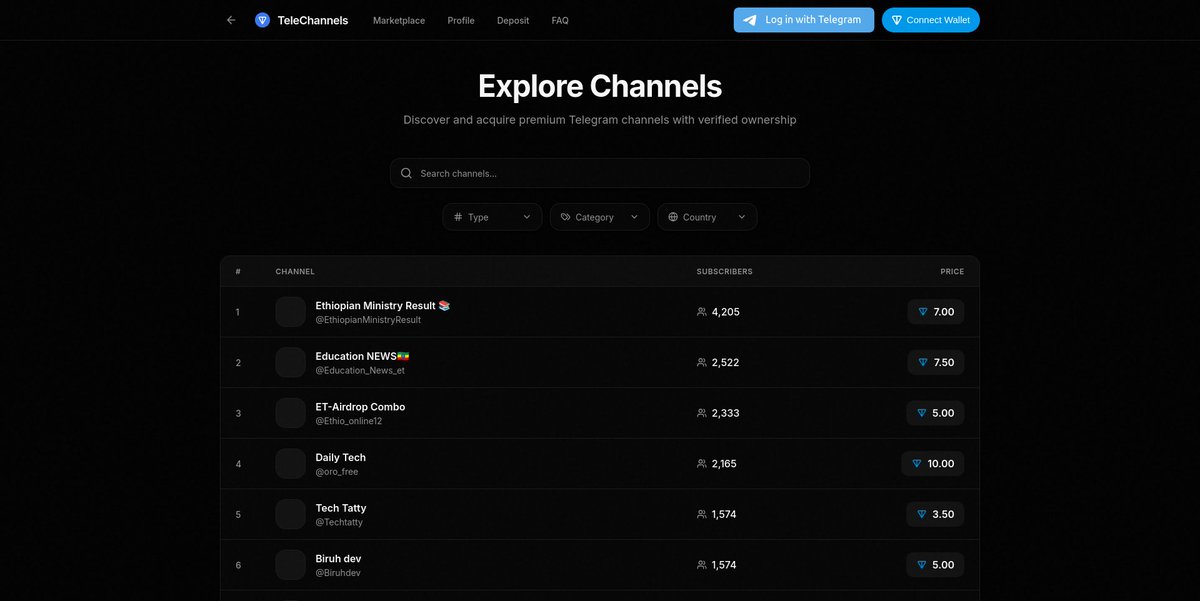This screenshot has height=601, width=1200.
Task: Click the 7.50 TON price button
Action: coord(936,363)
